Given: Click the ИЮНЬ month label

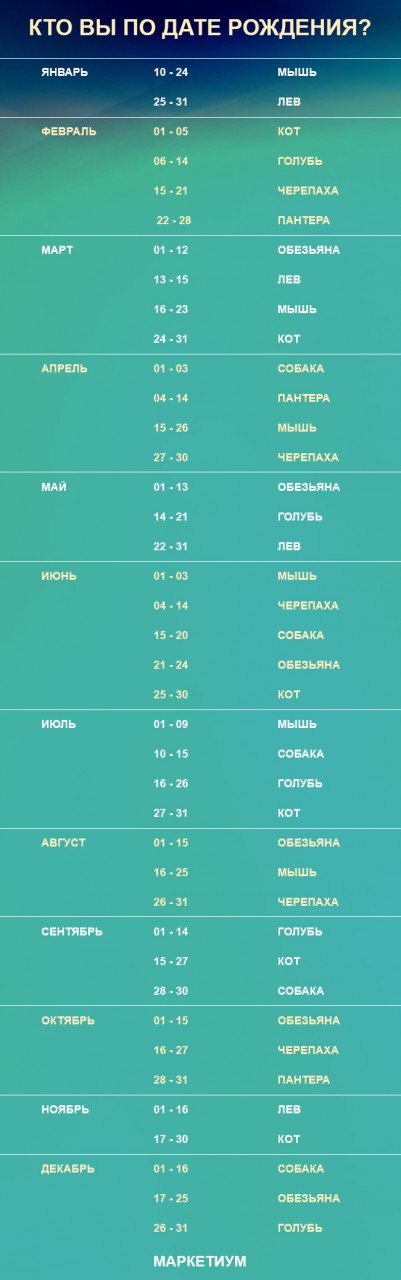Looking at the screenshot, I should (59, 576).
